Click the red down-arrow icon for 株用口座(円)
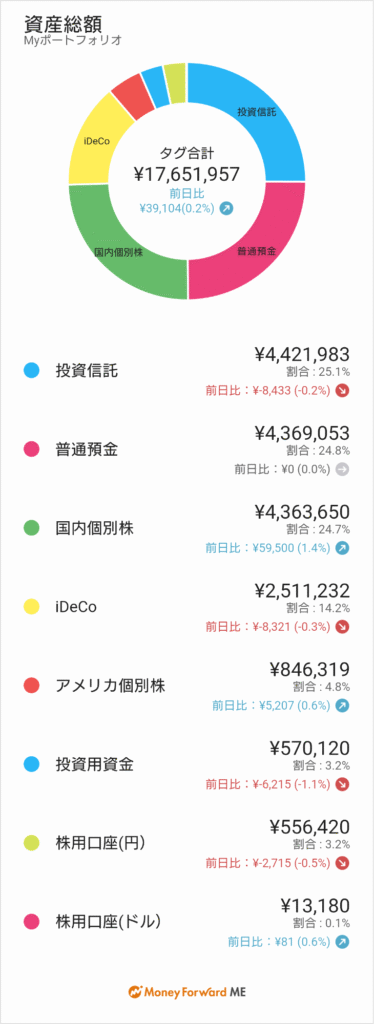 343,863
